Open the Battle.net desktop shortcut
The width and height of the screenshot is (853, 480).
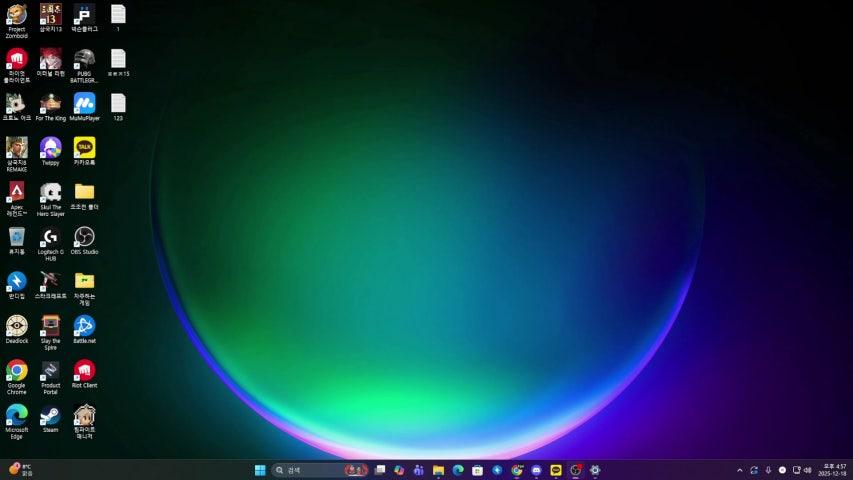84,330
